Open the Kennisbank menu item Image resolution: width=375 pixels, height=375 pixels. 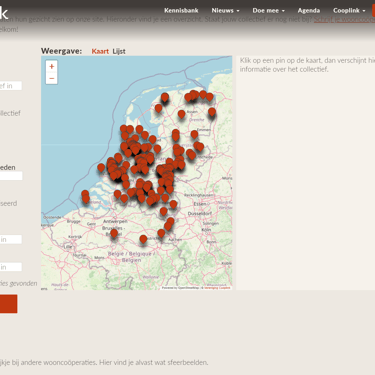(x=181, y=10)
